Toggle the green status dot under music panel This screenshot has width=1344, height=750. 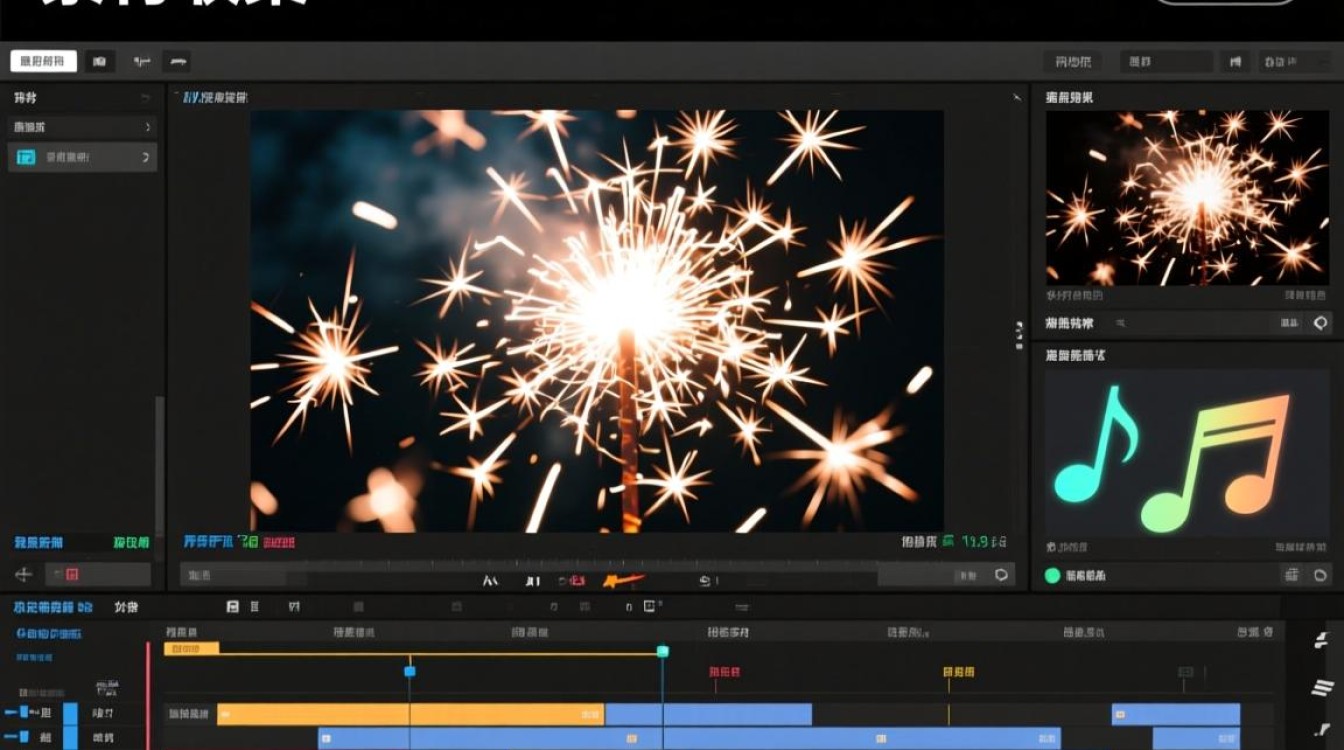click(x=1052, y=575)
